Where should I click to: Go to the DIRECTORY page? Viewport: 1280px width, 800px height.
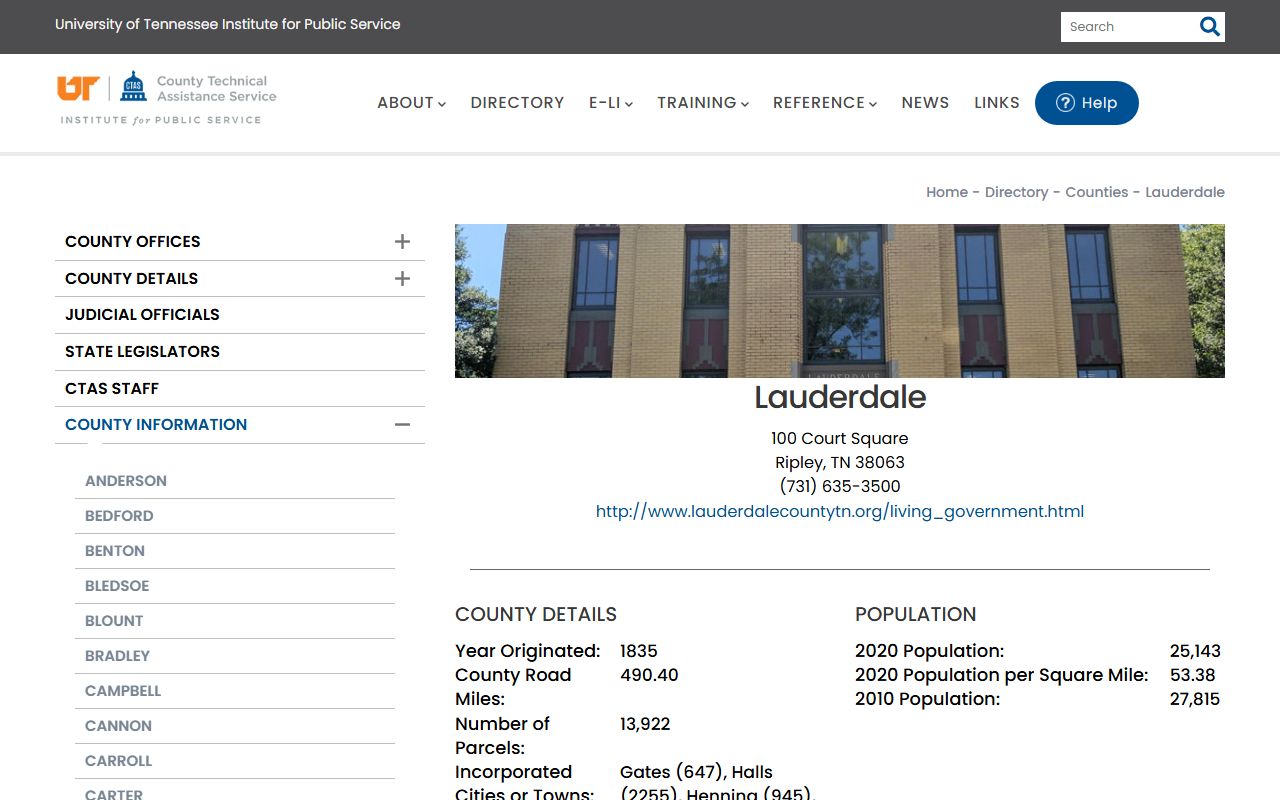[x=517, y=103]
